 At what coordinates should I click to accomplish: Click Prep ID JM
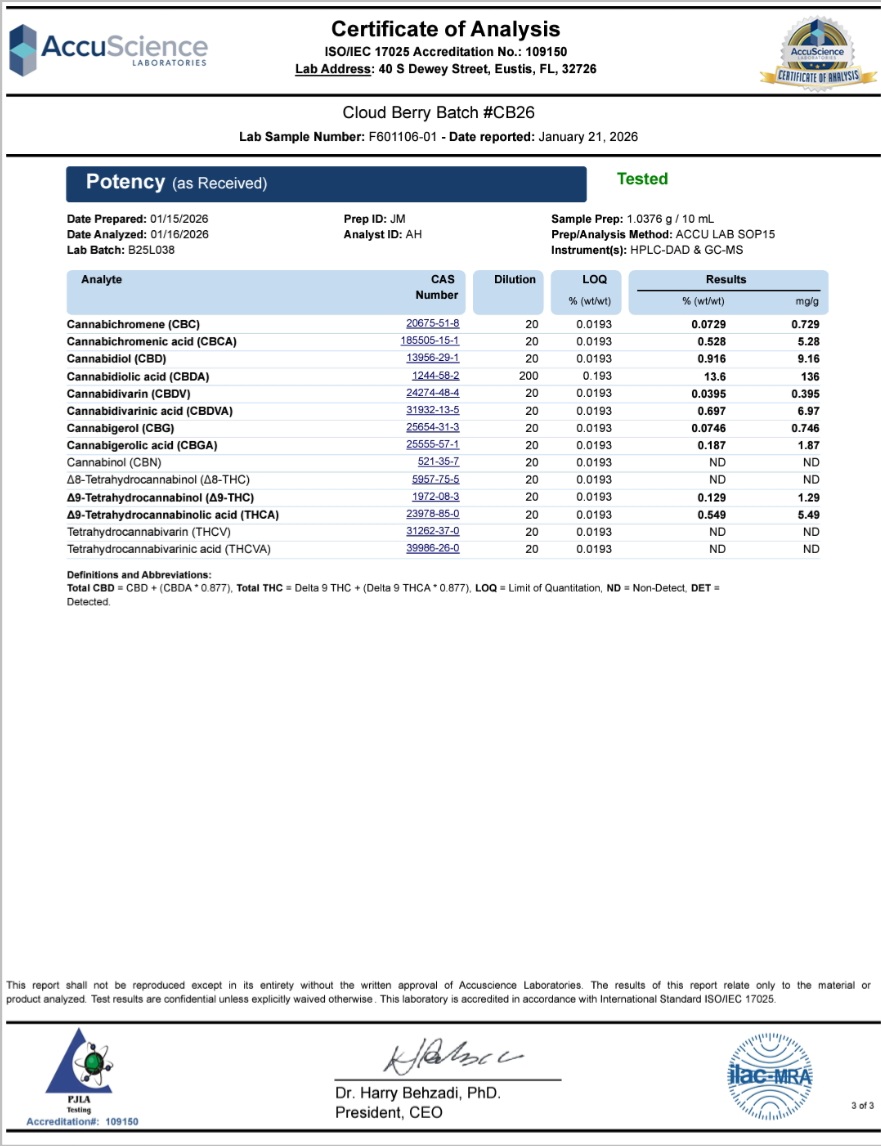tap(374, 219)
